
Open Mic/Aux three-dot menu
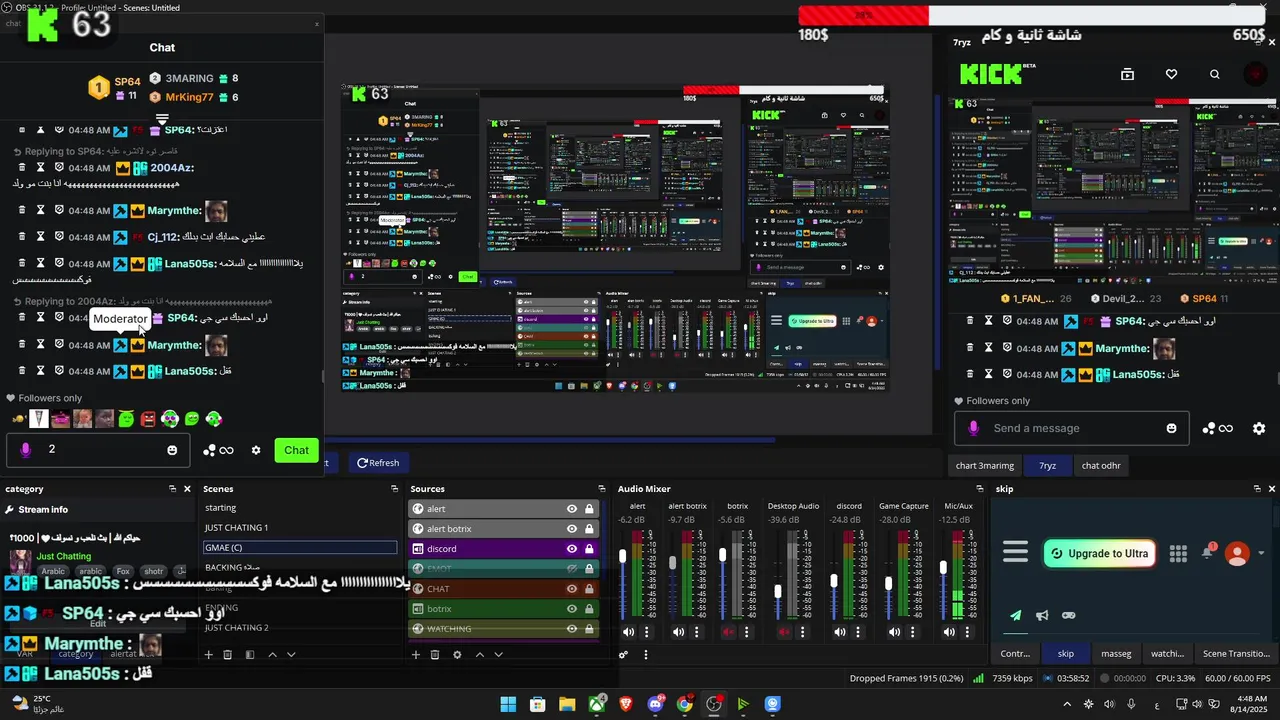coord(968,632)
